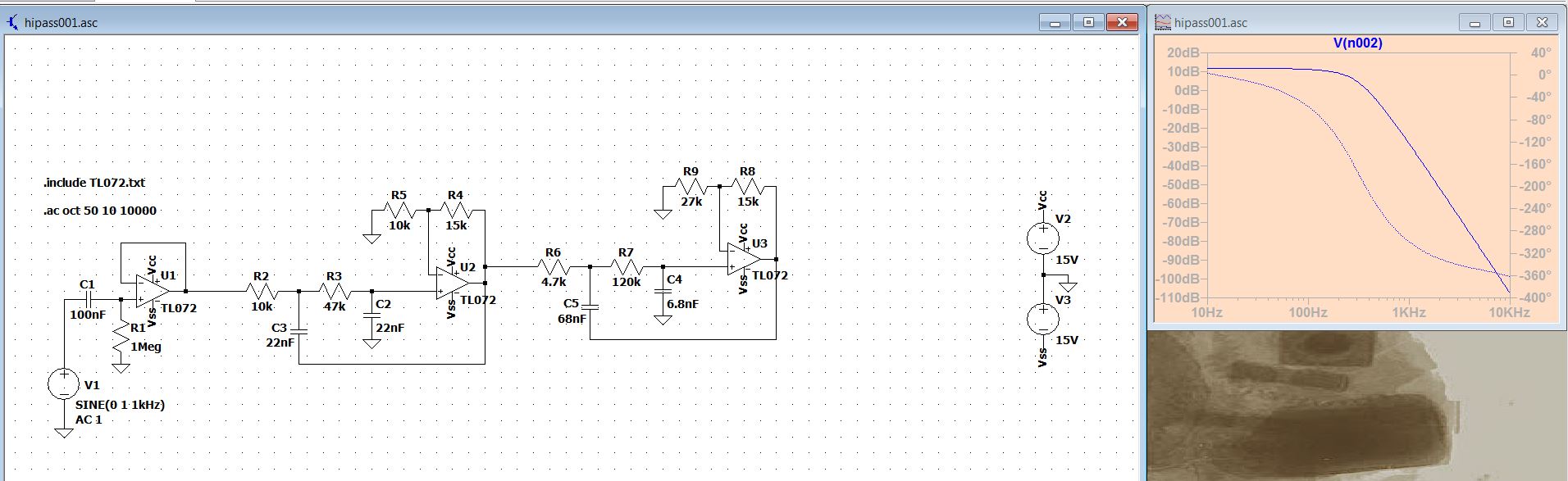Screen dimensions: 1568x481
Task: Click the '47k' value of R3
Action: click(x=335, y=306)
